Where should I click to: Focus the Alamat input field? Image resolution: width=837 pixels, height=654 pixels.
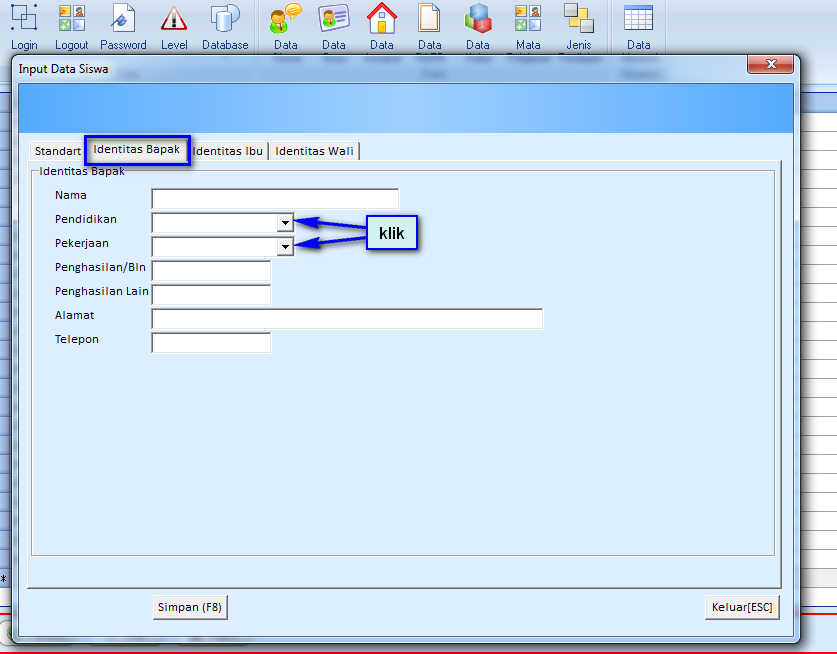click(347, 319)
